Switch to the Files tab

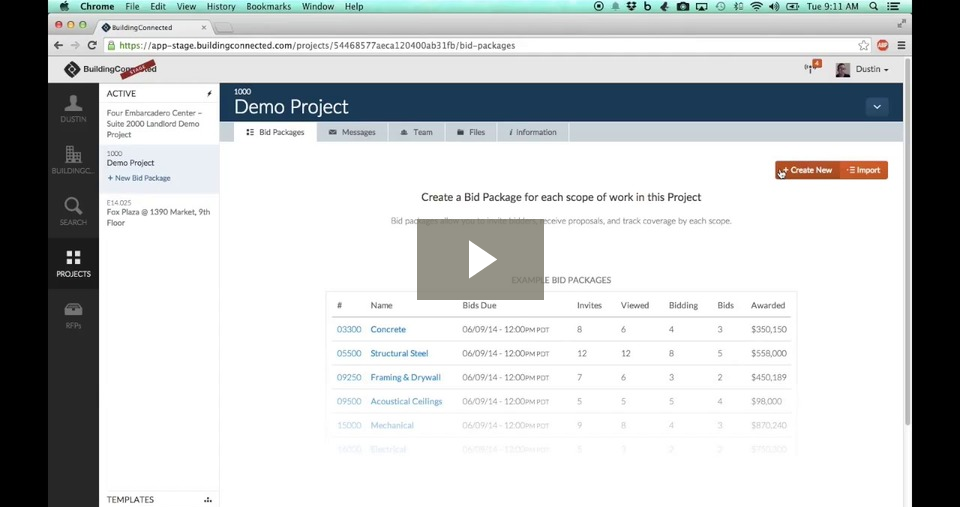pyautogui.click(x=471, y=132)
